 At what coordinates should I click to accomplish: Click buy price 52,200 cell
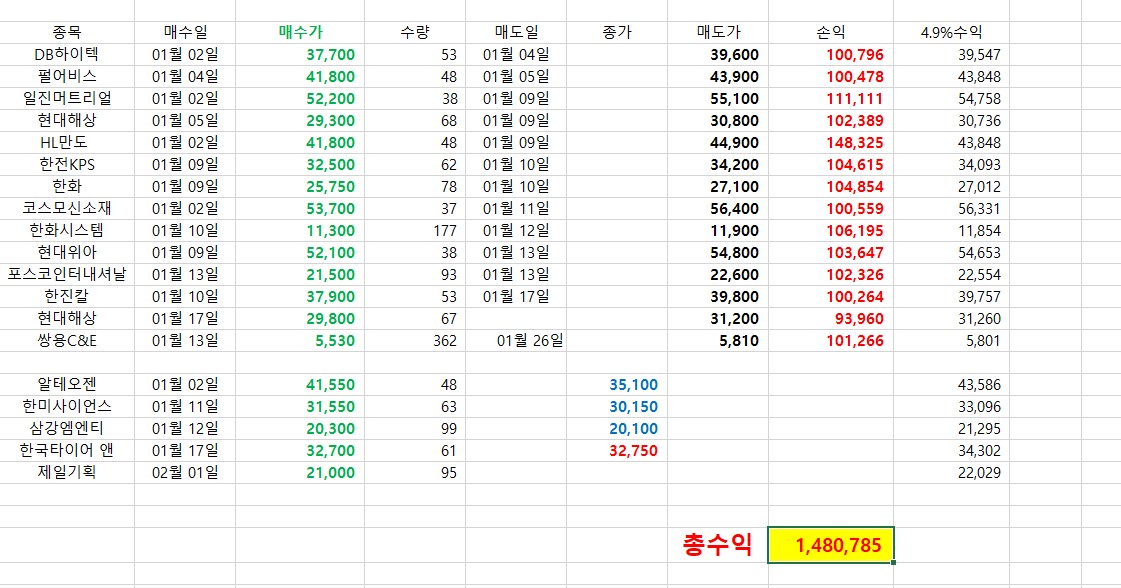click(x=300, y=99)
